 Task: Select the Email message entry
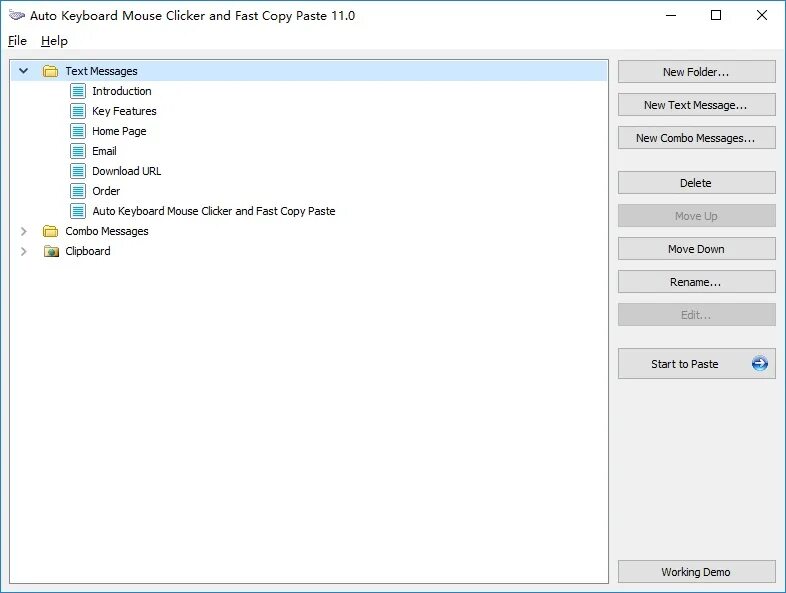[x=104, y=151]
